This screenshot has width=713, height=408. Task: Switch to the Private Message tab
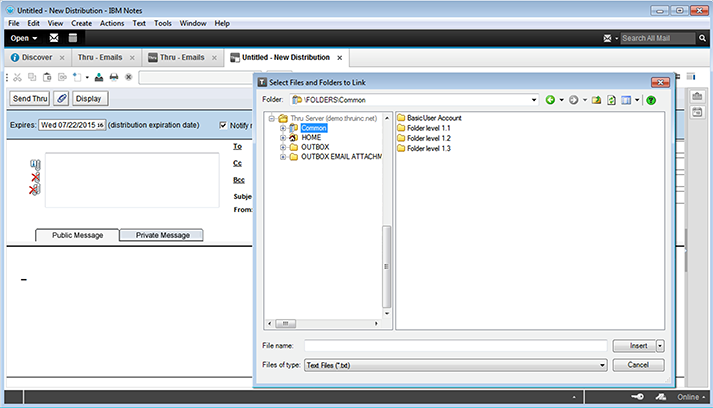coord(162,235)
